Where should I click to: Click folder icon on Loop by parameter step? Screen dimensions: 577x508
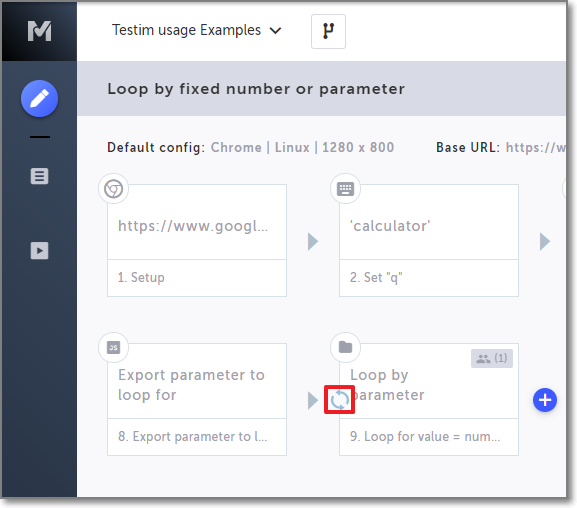(345, 347)
